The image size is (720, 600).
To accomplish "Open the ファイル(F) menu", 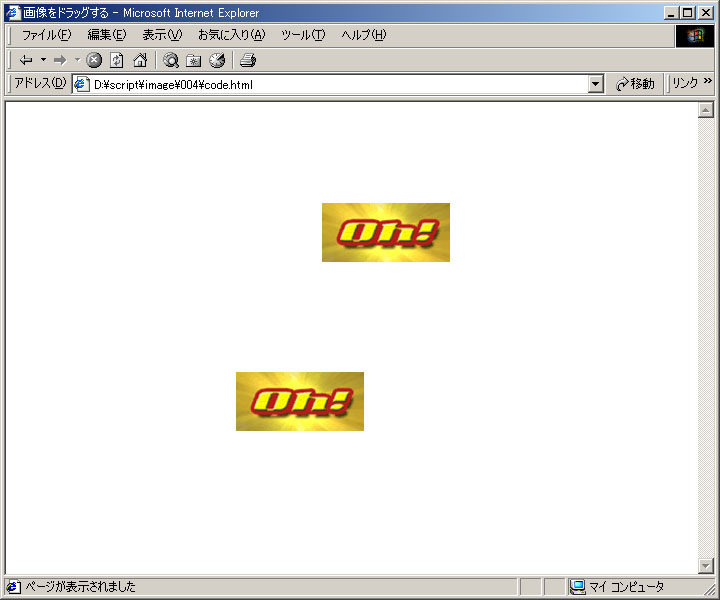I will (47, 35).
